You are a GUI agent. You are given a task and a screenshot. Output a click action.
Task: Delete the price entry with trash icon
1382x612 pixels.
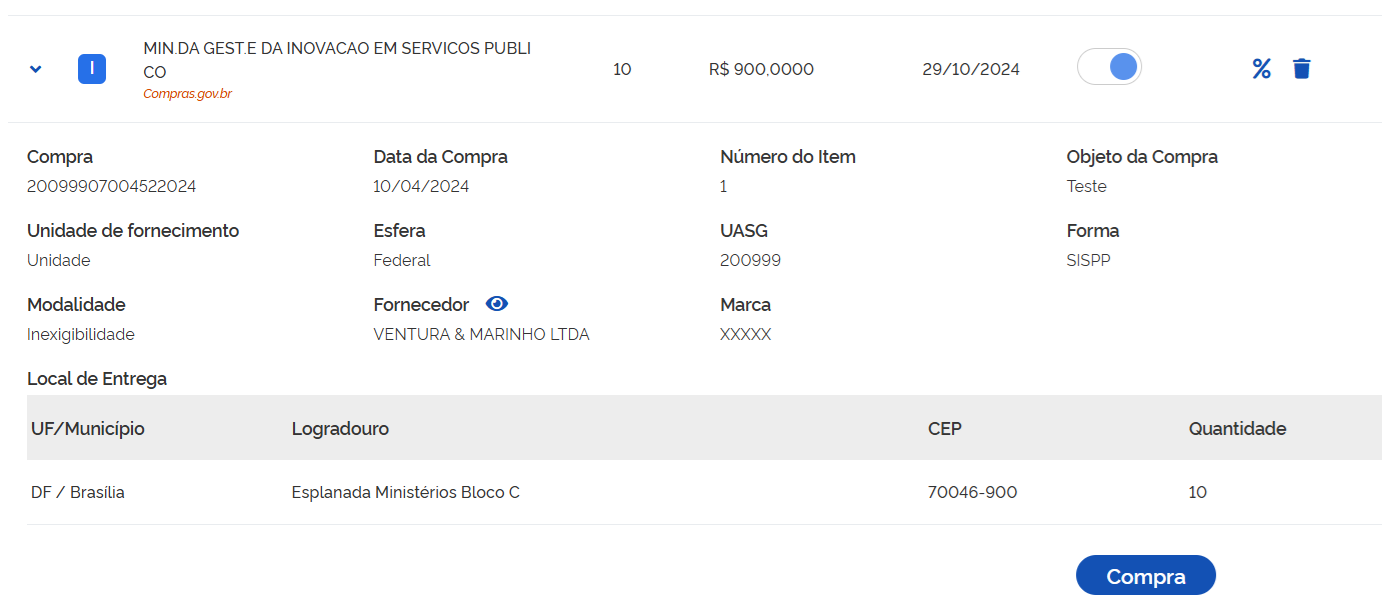1301,69
